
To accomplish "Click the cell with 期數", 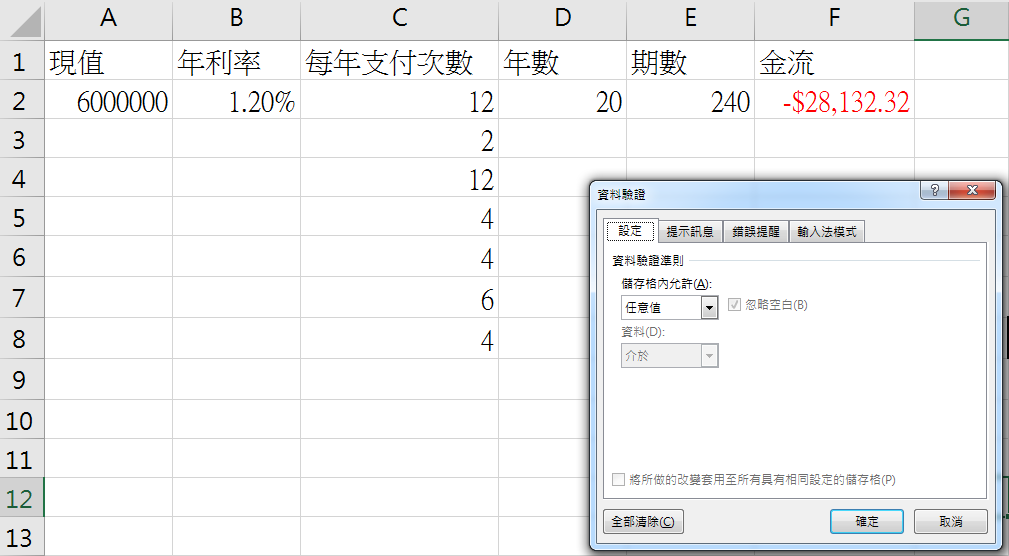I will (690, 62).
